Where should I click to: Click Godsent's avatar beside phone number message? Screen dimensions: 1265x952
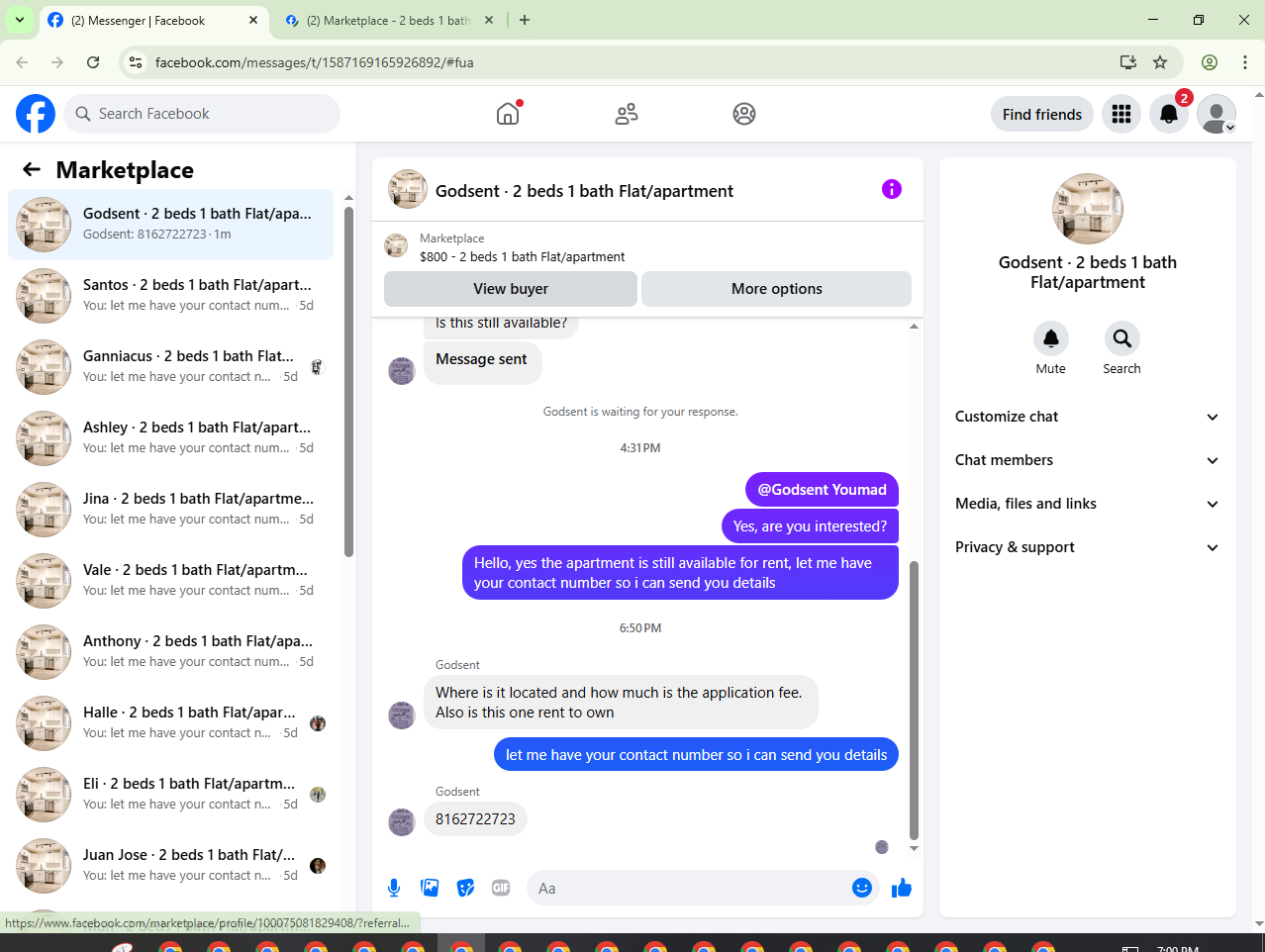[402, 822]
